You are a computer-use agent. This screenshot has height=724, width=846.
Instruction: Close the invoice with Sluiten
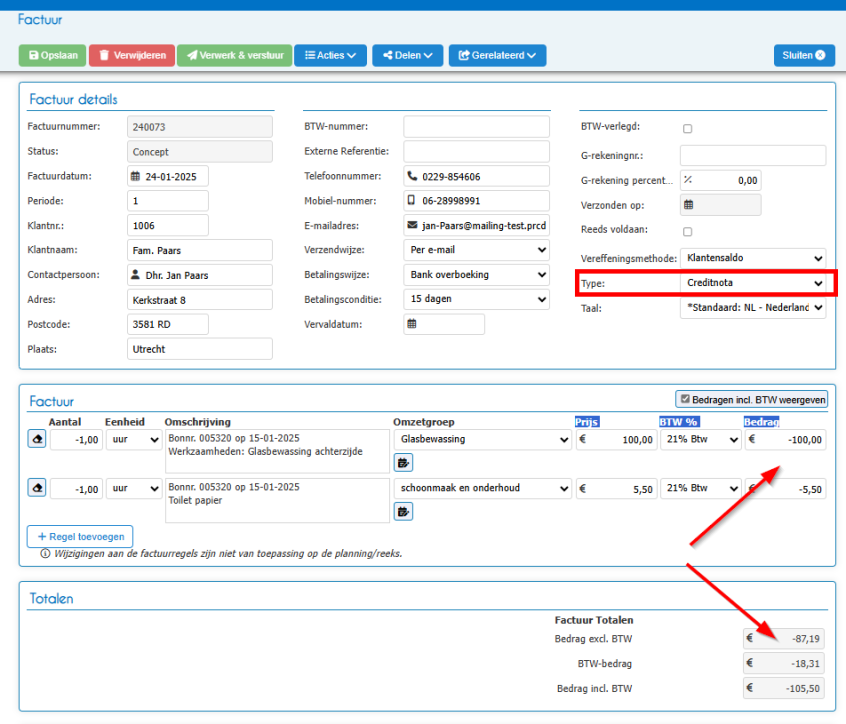coord(804,55)
